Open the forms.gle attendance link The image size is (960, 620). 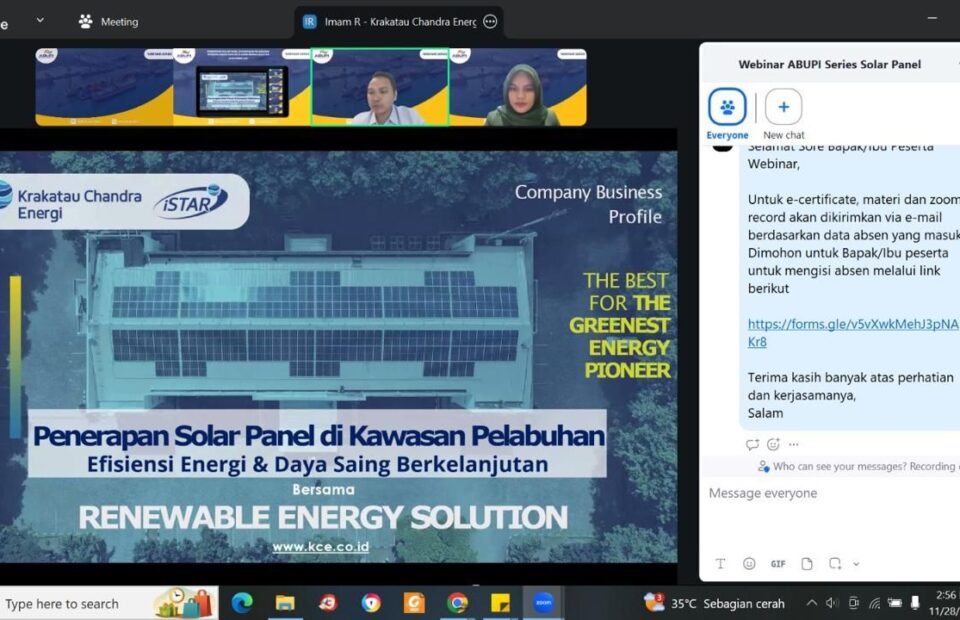pos(852,332)
